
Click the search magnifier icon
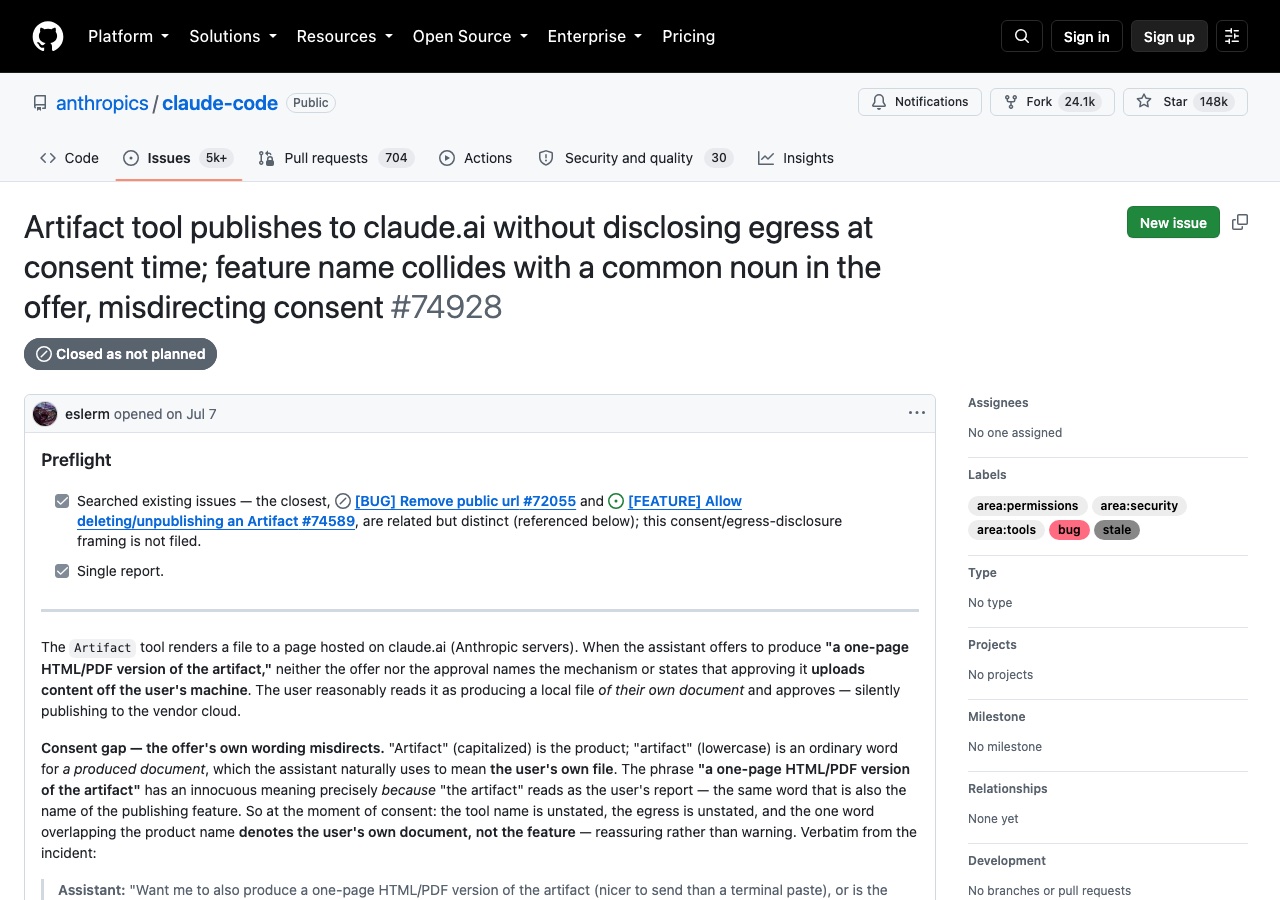(x=1022, y=36)
